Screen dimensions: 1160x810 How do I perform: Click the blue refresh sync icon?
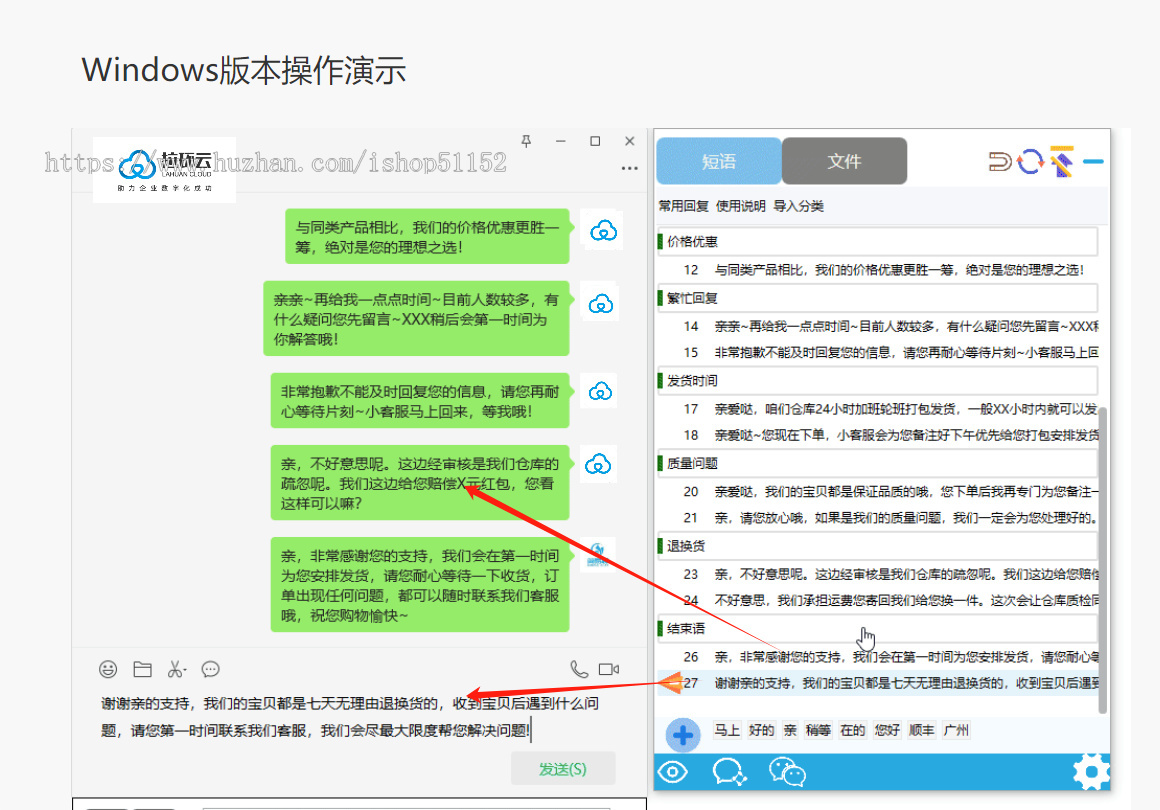[1030, 161]
